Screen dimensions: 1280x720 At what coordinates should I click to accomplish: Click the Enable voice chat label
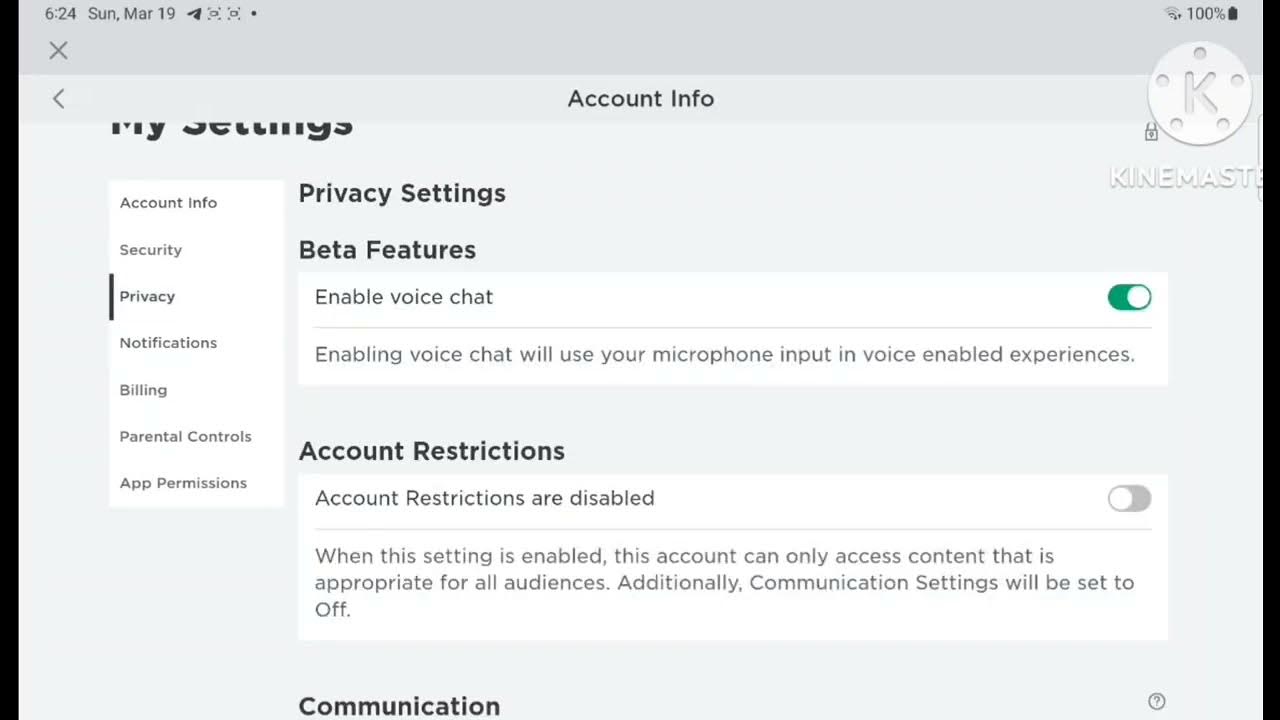(x=404, y=297)
